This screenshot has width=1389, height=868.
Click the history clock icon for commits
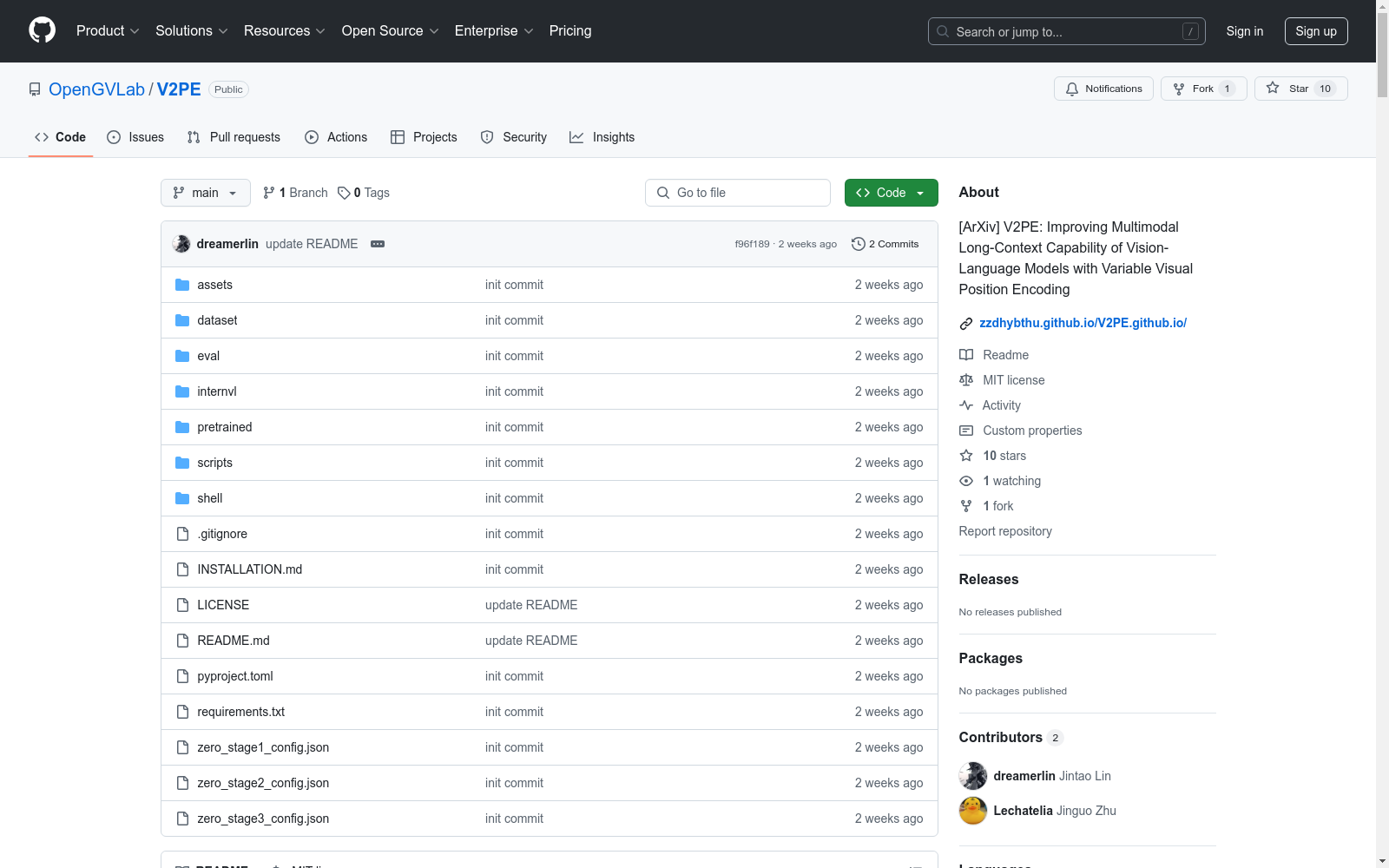coord(859,244)
